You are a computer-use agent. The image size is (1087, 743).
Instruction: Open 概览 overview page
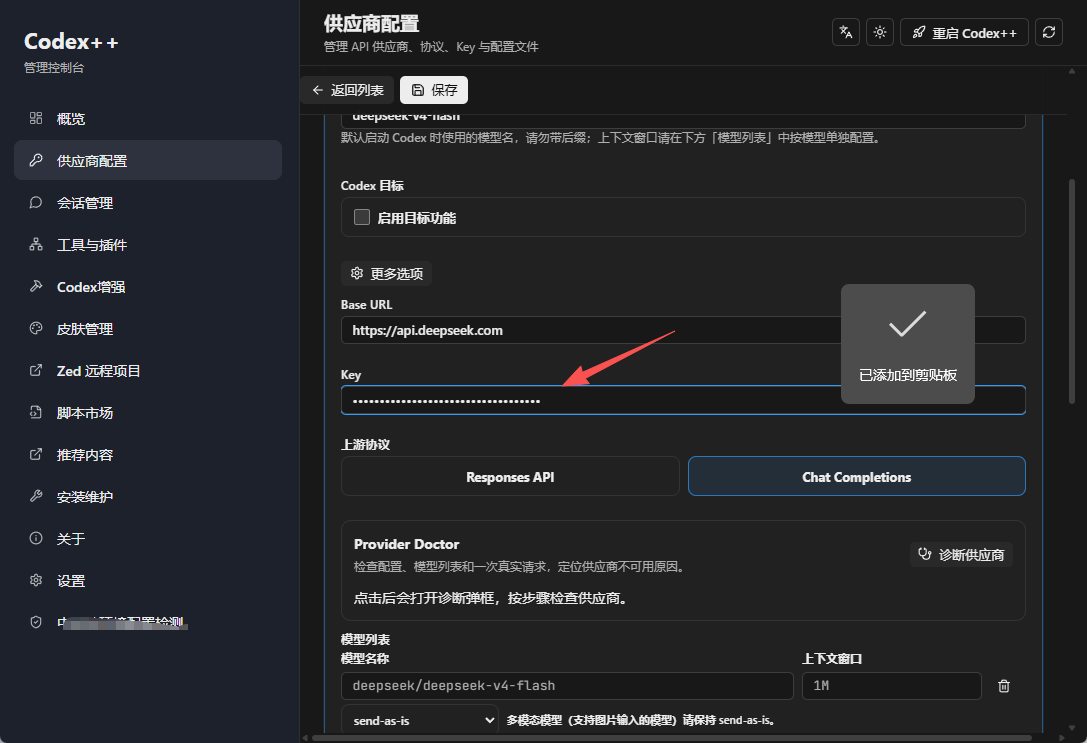tap(148, 119)
